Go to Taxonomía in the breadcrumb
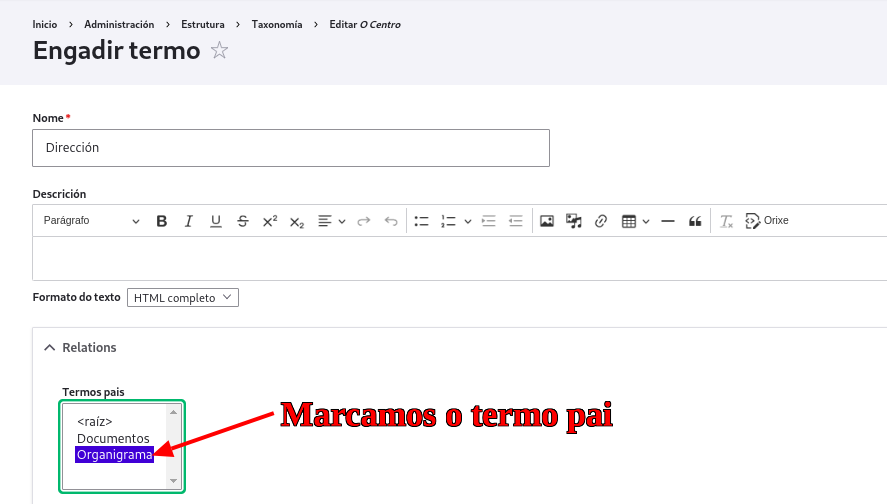The image size is (887, 504). 277,24
